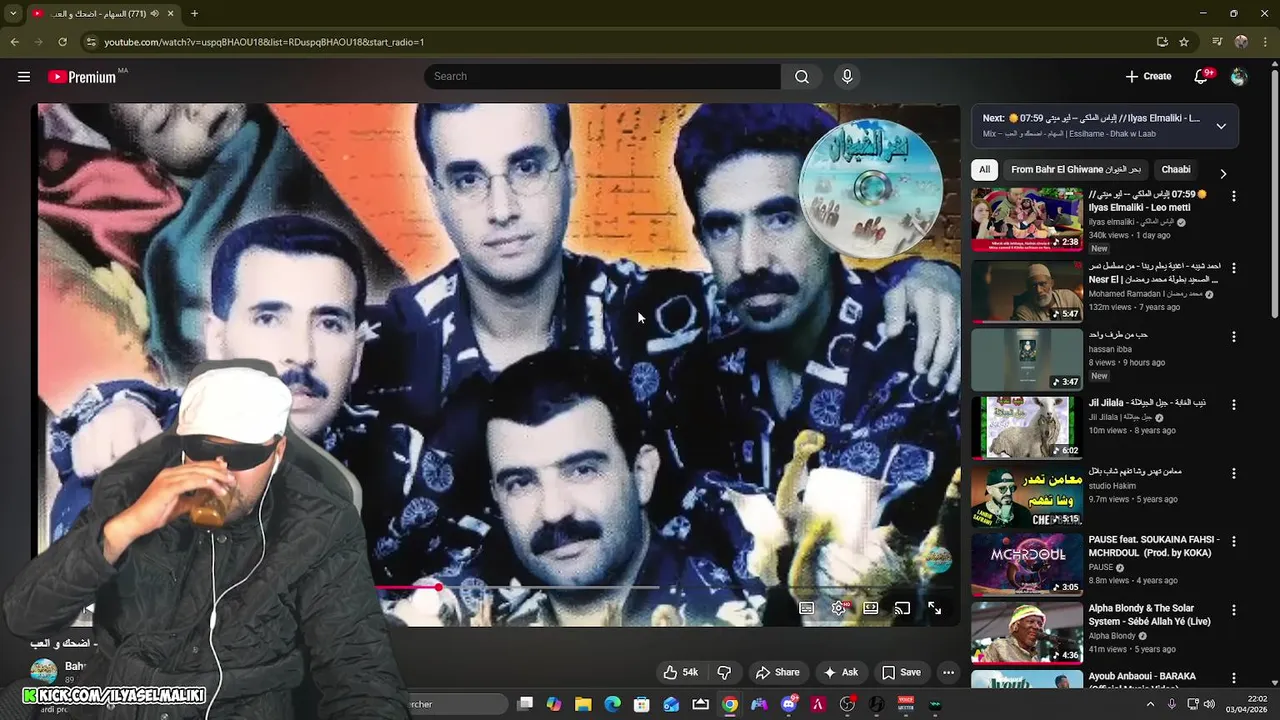Show more filter chips arrow

tap(1223, 173)
